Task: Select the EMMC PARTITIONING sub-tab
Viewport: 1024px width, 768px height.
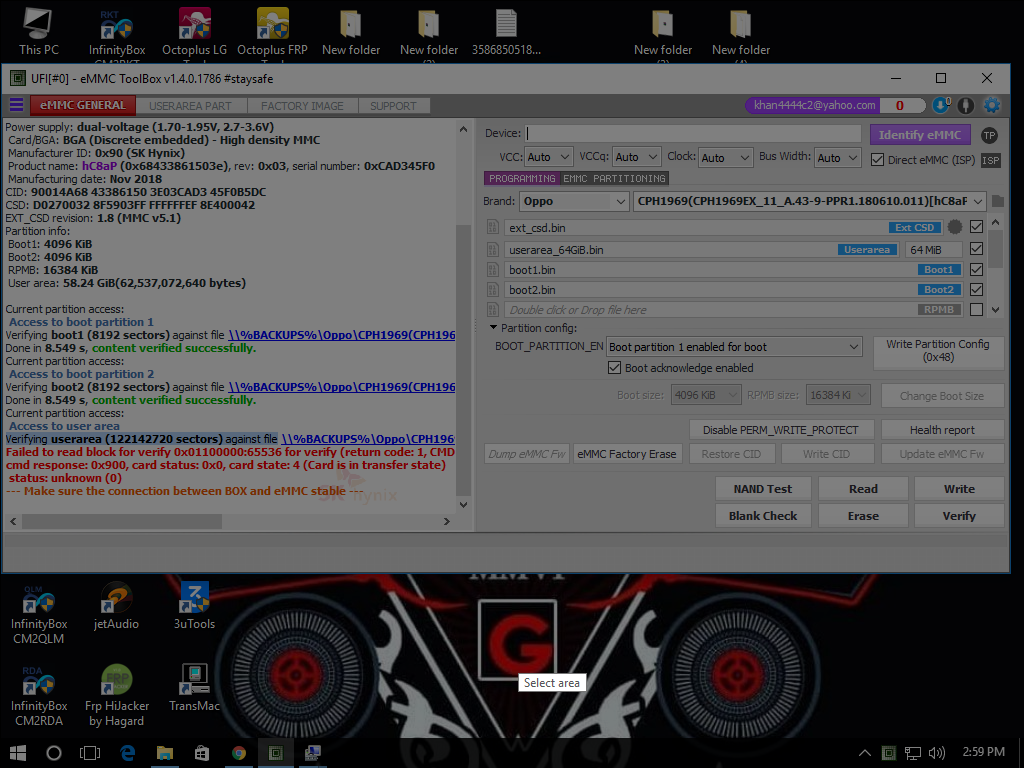Action: coord(614,178)
